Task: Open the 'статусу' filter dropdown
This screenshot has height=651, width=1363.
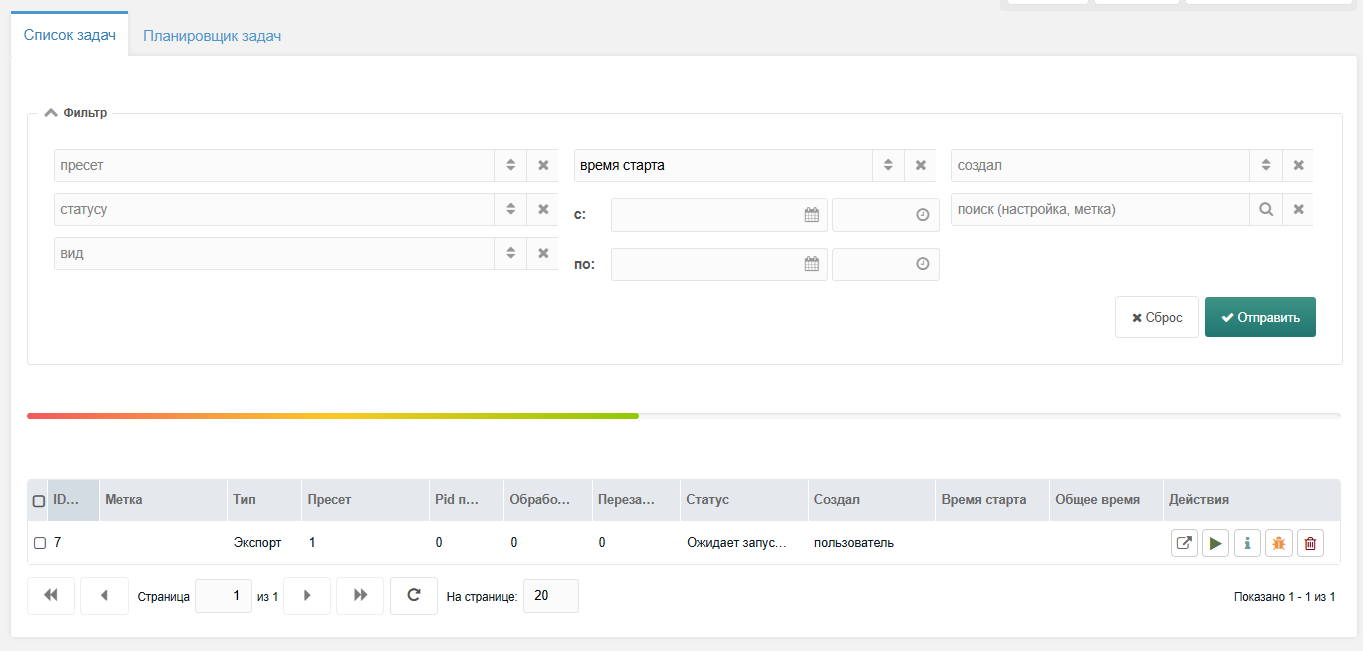Action: pos(510,210)
